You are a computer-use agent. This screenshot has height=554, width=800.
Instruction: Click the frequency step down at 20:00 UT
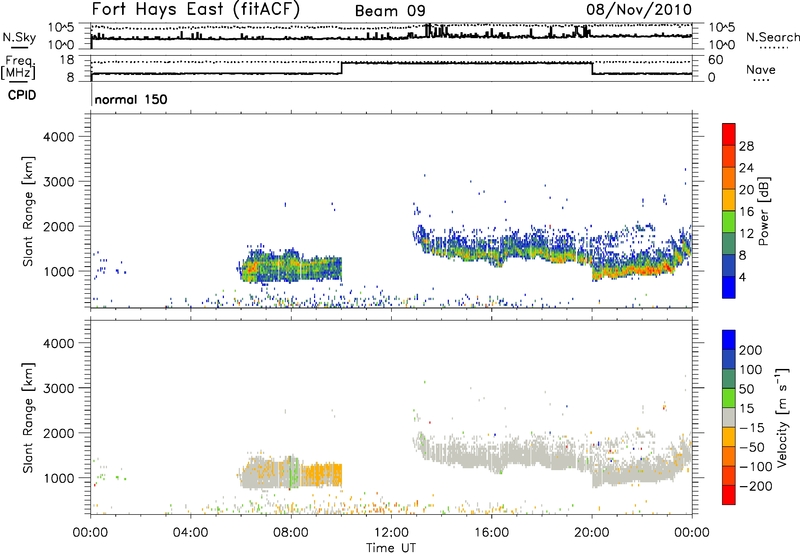click(592, 68)
